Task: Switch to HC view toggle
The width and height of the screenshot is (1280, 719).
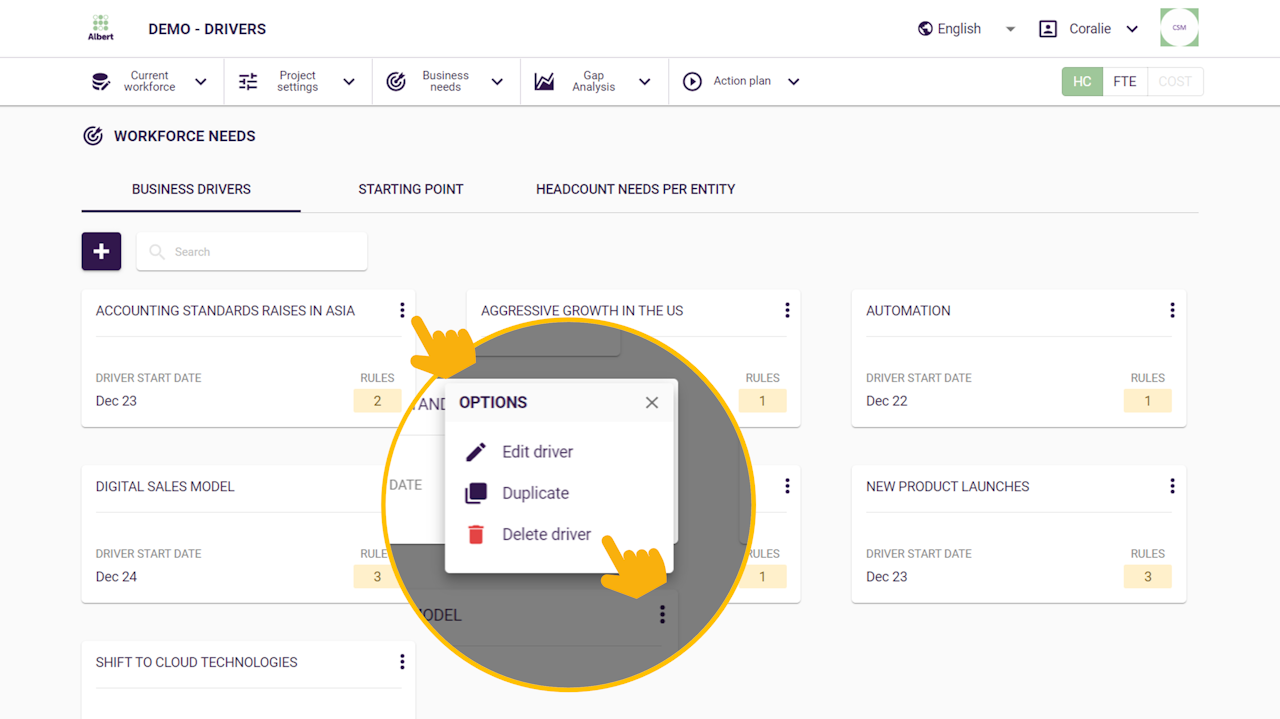Action: [1082, 82]
